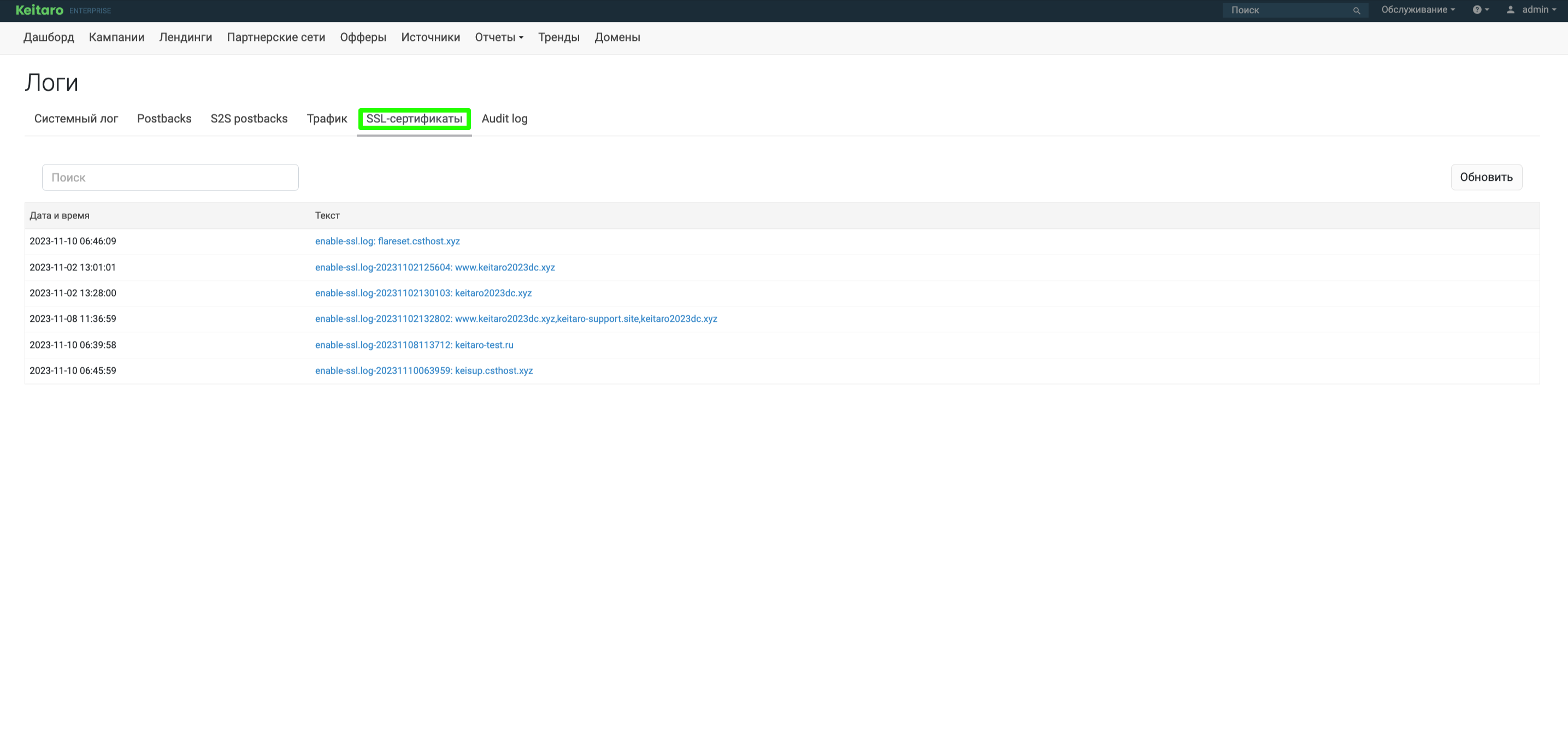Navigate to Партнерские сети
Viewport: 1568px width, 748px height.
pyautogui.click(x=276, y=37)
